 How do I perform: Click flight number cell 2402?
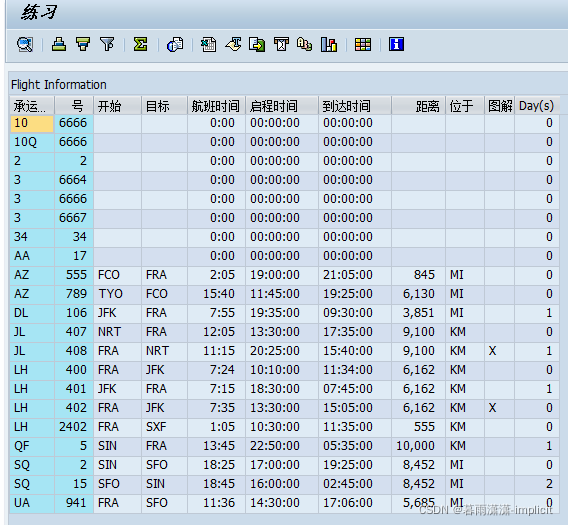click(x=74, y=427)
